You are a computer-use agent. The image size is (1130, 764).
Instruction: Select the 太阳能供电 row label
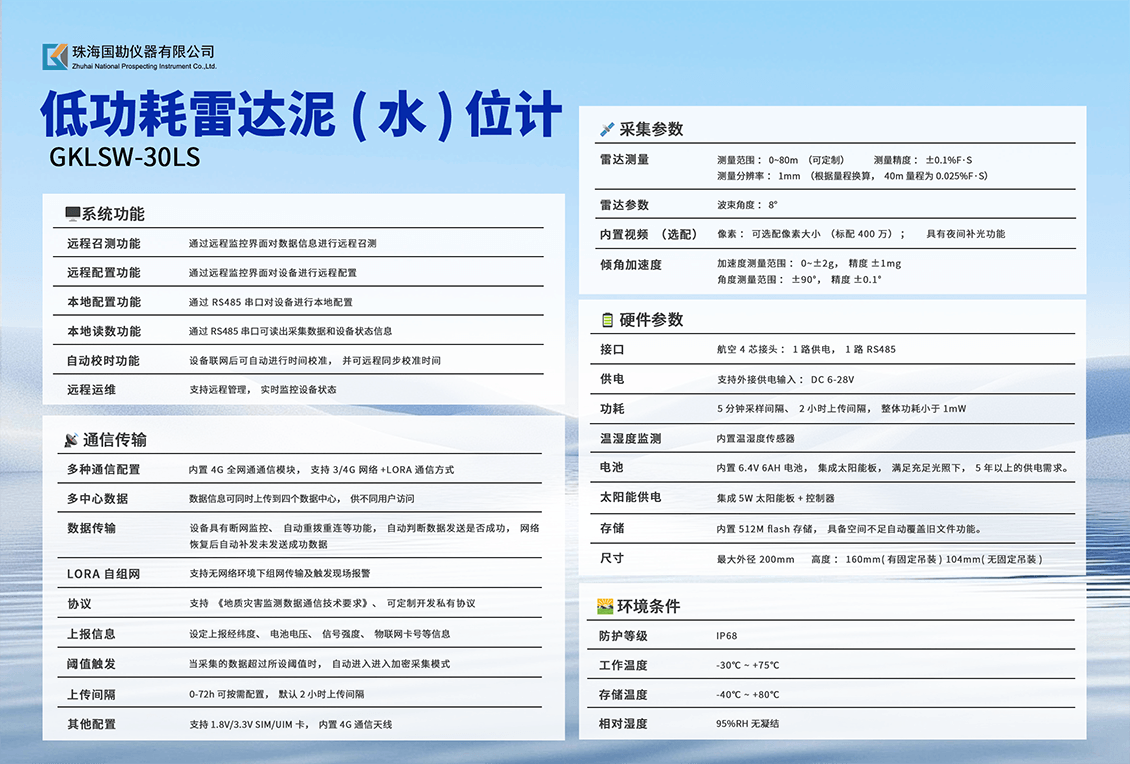point(631,497)
